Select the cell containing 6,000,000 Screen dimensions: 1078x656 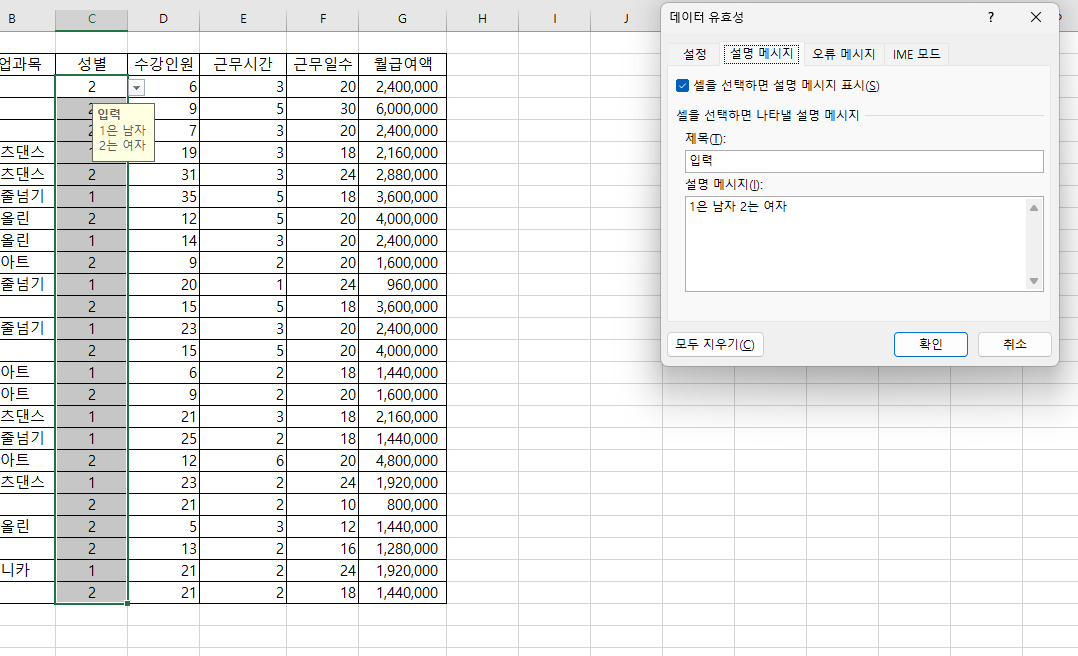(x=402, y=108)
